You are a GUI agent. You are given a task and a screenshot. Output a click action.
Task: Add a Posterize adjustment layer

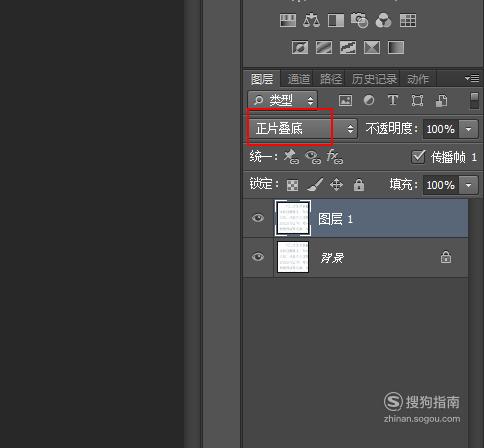pos(324,47)
